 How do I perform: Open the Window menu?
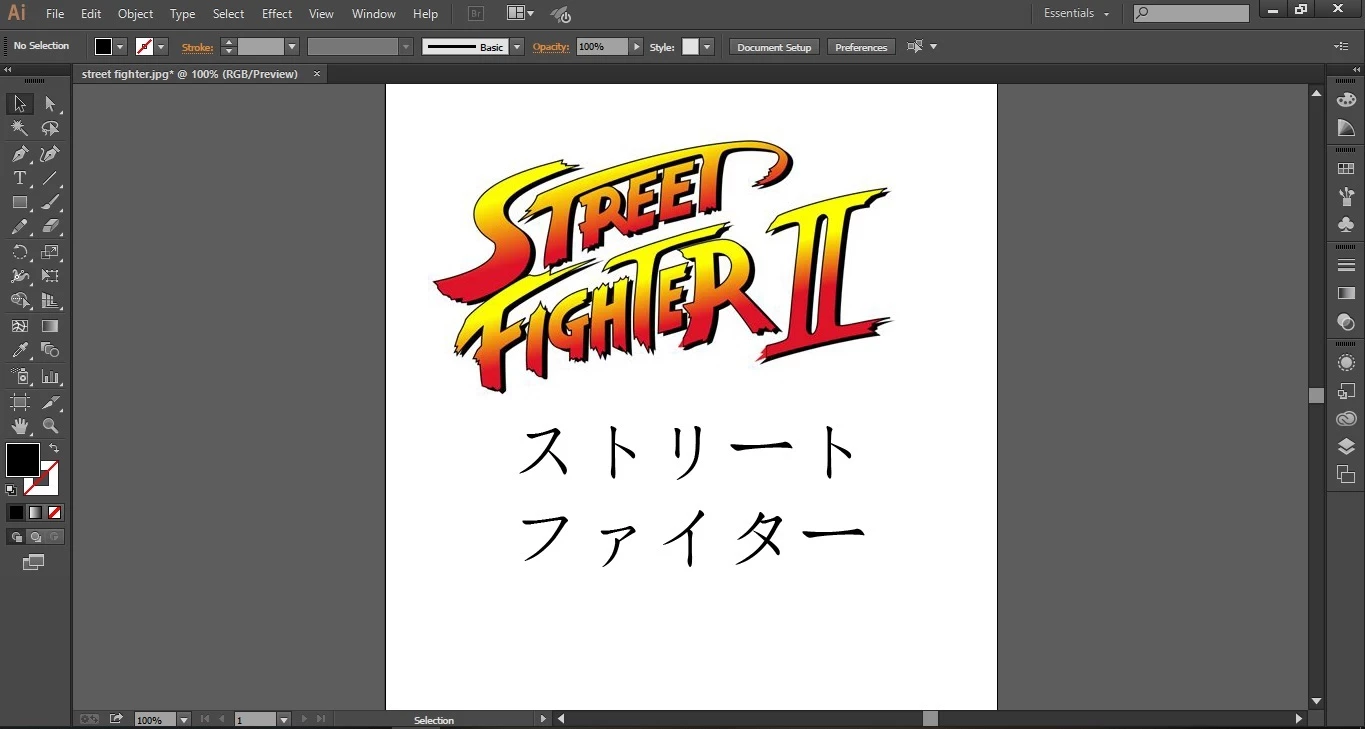click(x=374, y=14)
